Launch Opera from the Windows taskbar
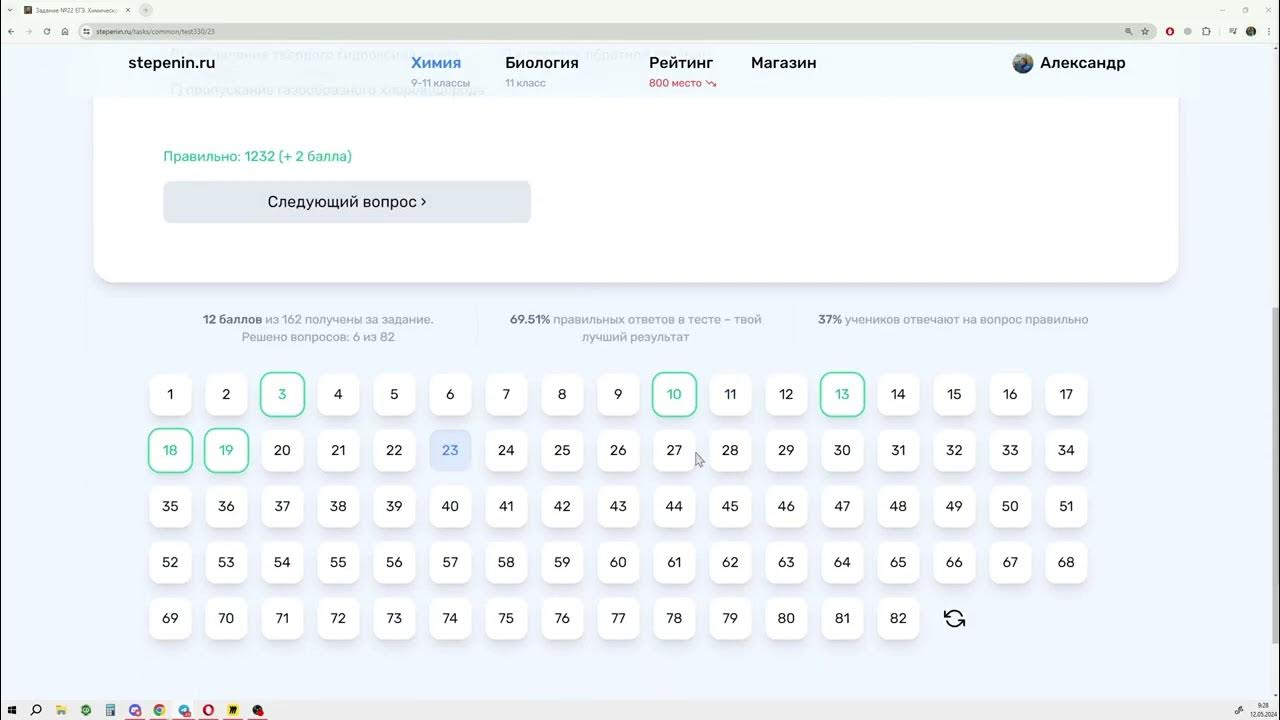The height and width of the screenshot is (720, 1280). [x=208, y=710]
